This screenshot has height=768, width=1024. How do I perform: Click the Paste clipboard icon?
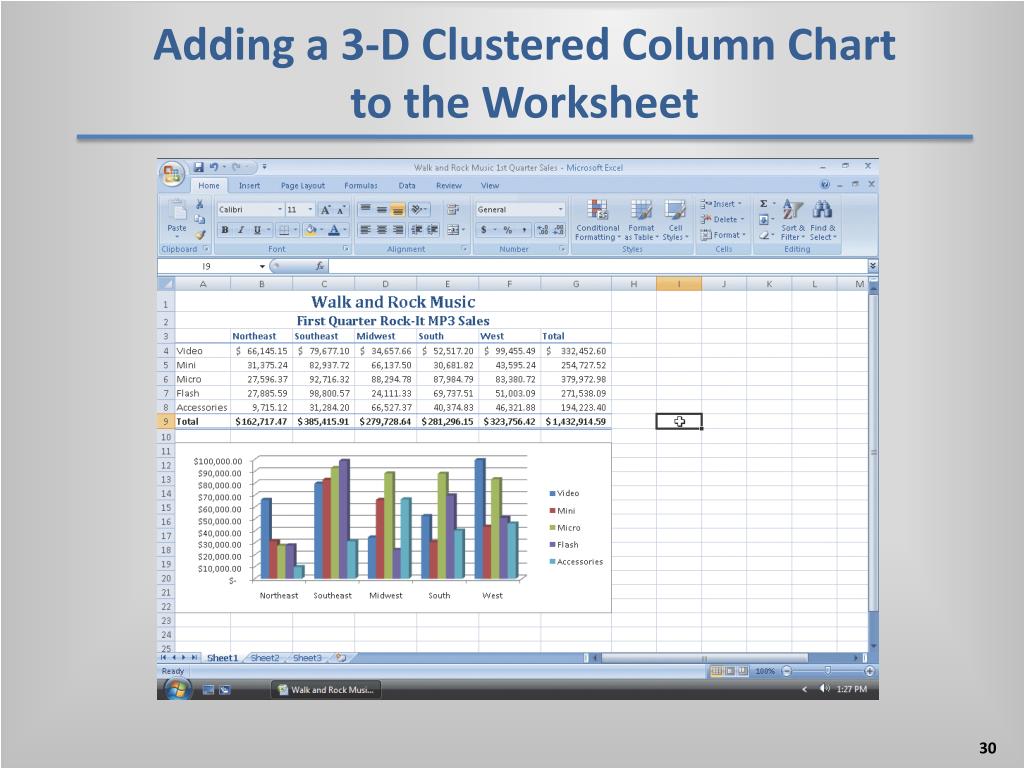point(177,210)
